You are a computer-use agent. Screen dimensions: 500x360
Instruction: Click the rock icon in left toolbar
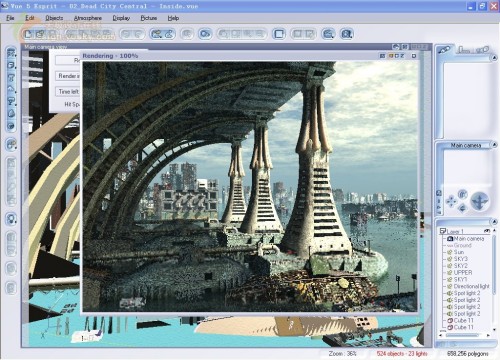11,114
